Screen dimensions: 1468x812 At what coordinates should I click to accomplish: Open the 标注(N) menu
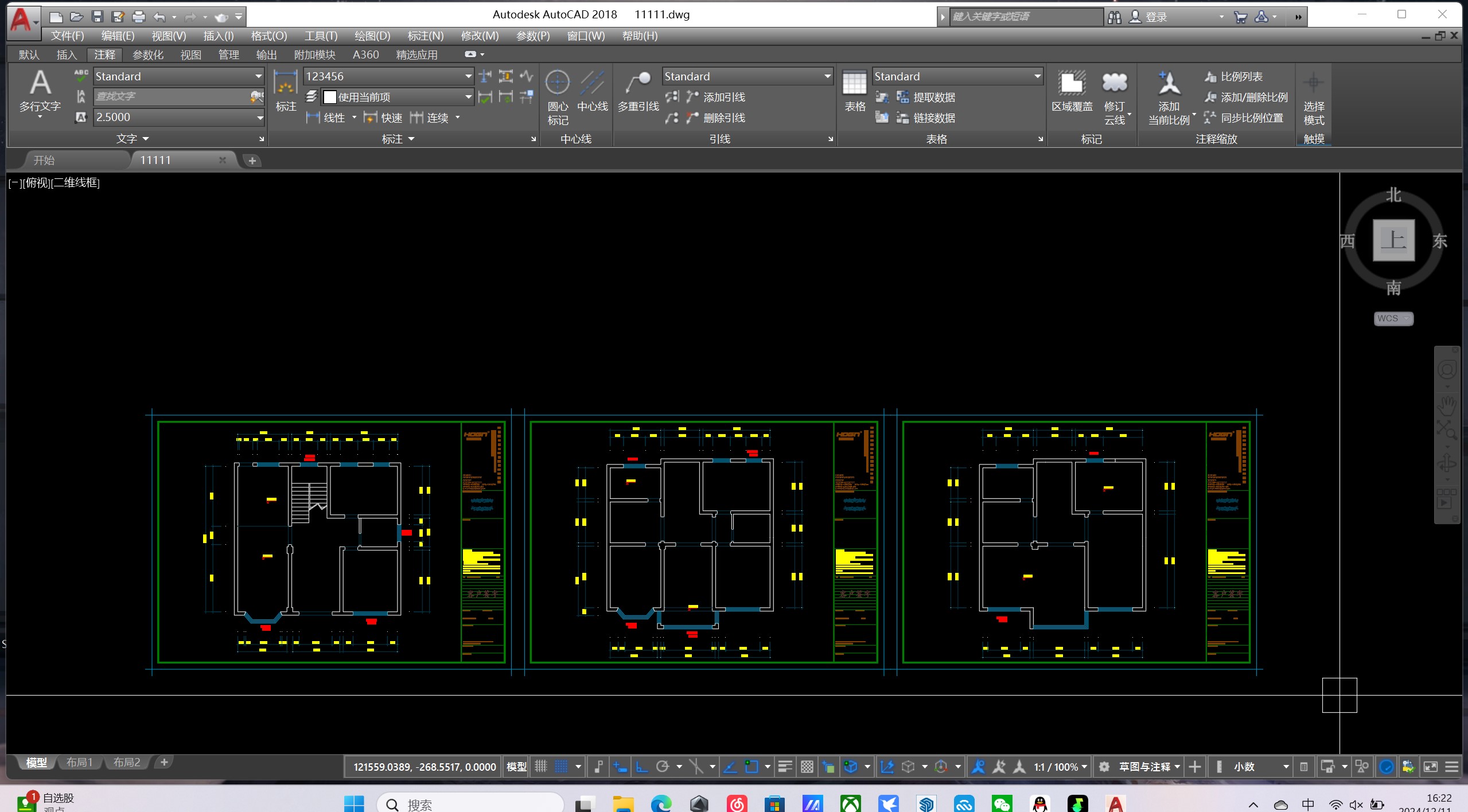pos(425,36)
